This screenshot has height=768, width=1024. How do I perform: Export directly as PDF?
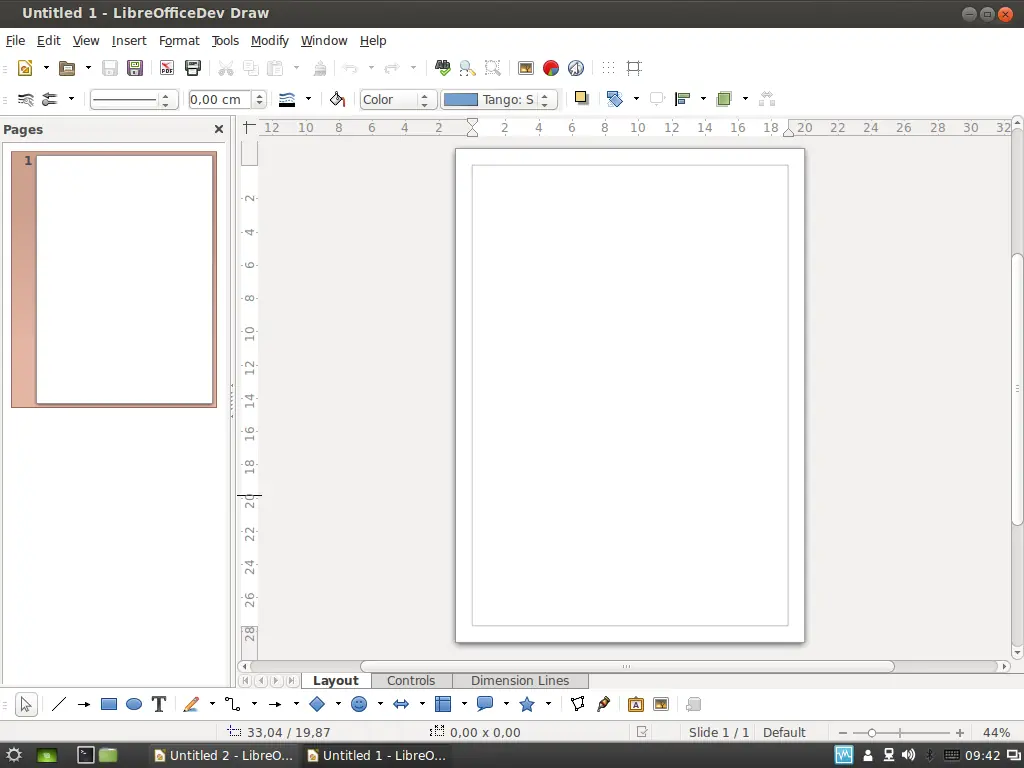pos(167,68)
